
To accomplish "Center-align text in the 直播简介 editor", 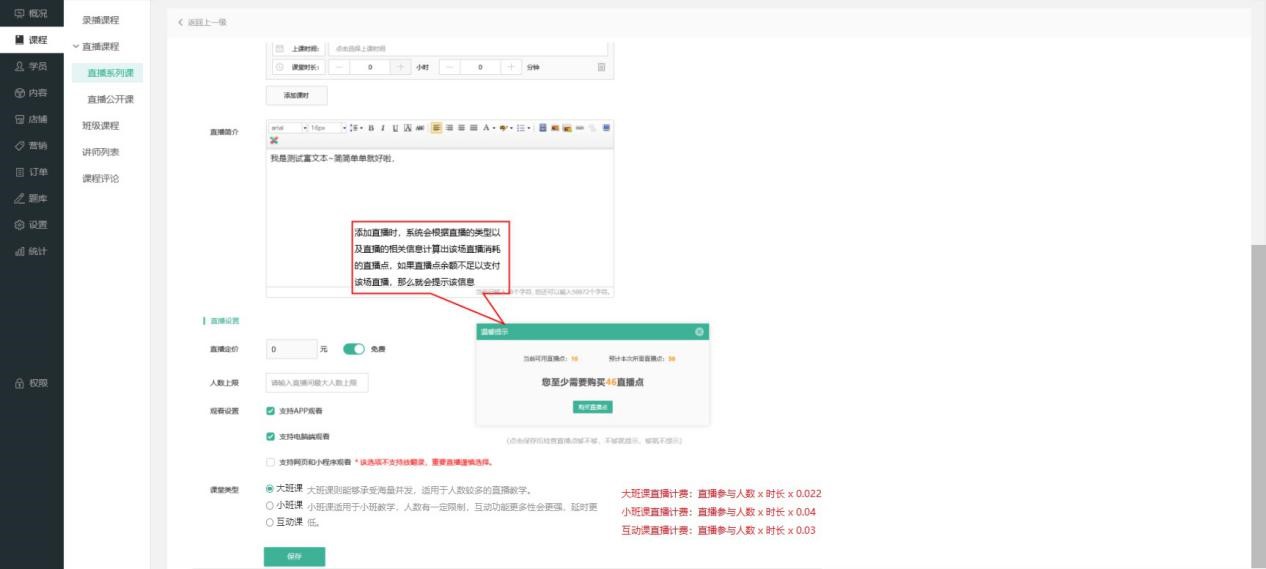I will (x=450, y=128).
